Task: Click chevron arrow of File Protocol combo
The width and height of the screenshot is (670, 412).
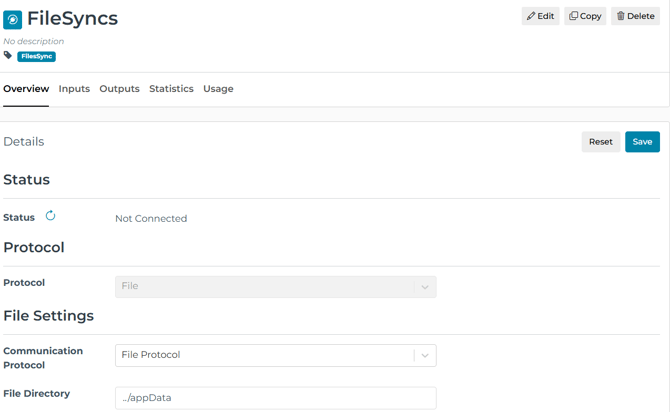Action: pyautogui.click(x=425, y=356)
